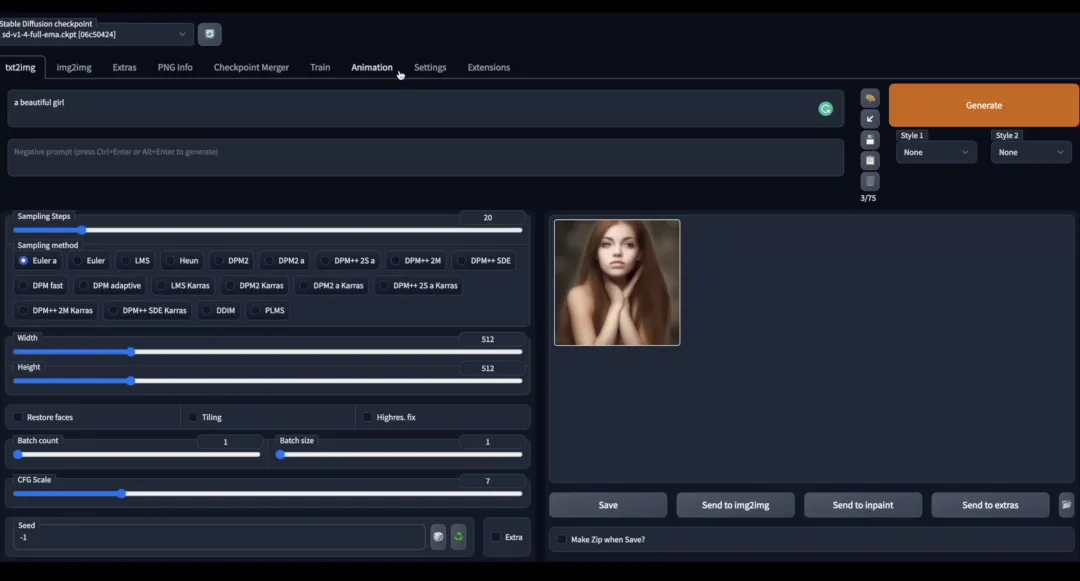Click the palette icon for random artist
The image size is (1080, 581).
870,98
